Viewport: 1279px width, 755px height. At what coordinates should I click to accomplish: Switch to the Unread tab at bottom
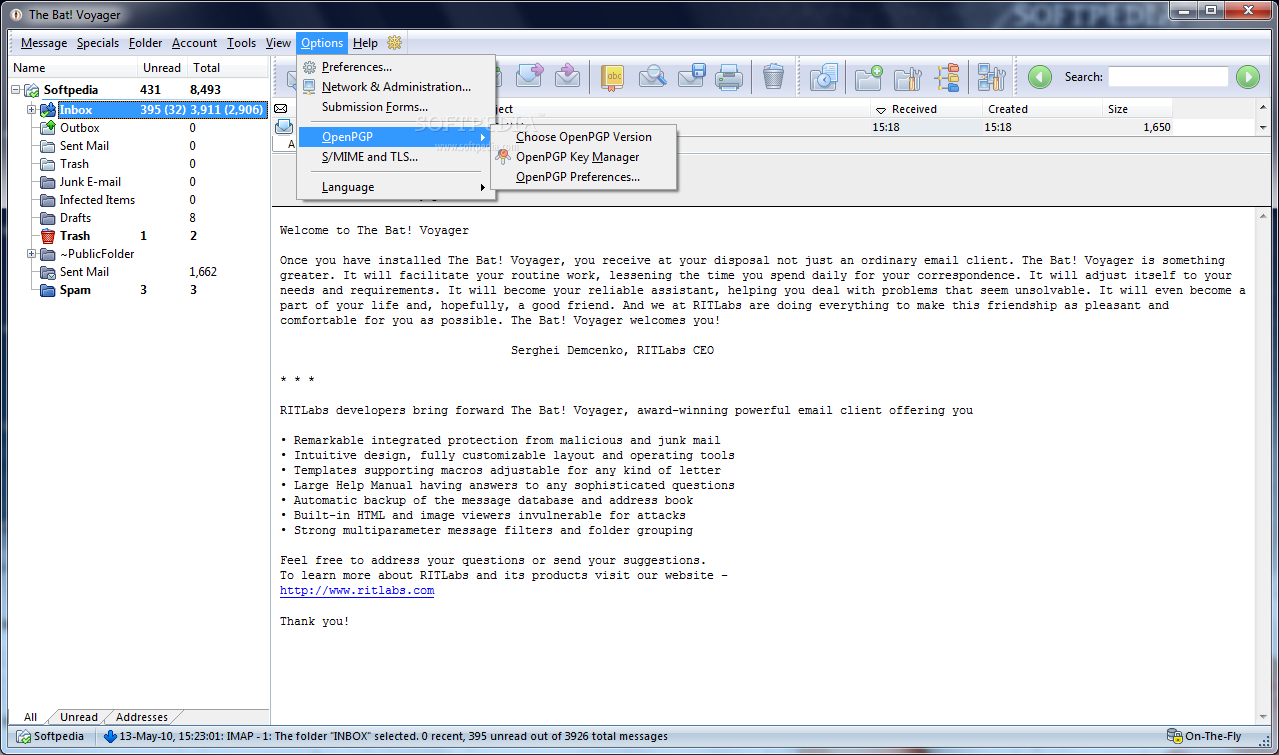(x=79, y=717)
